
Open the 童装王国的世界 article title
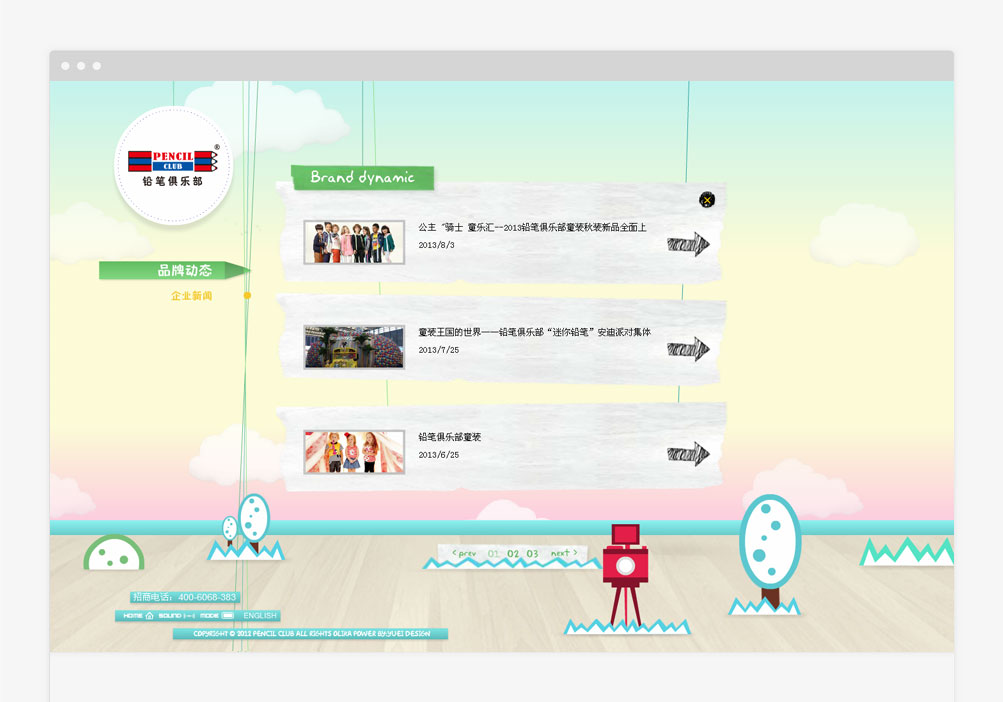534,332
